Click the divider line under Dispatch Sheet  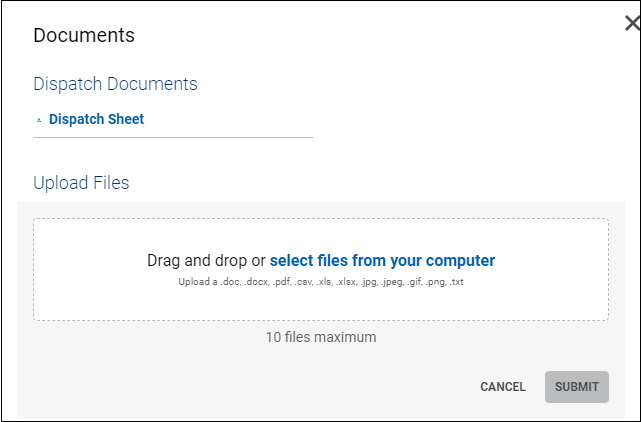point(173,137)
